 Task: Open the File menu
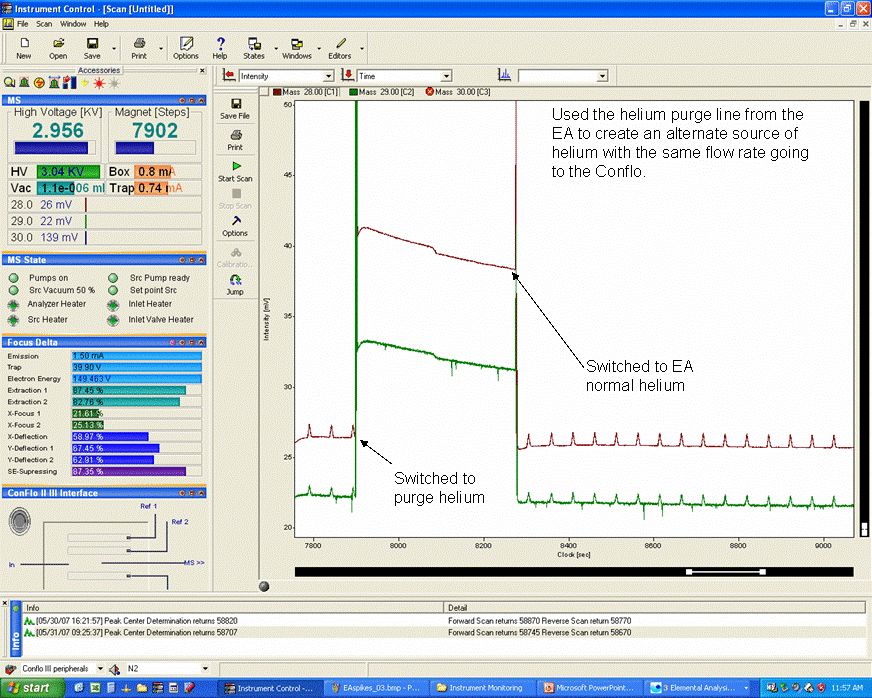tap(22, 24)
